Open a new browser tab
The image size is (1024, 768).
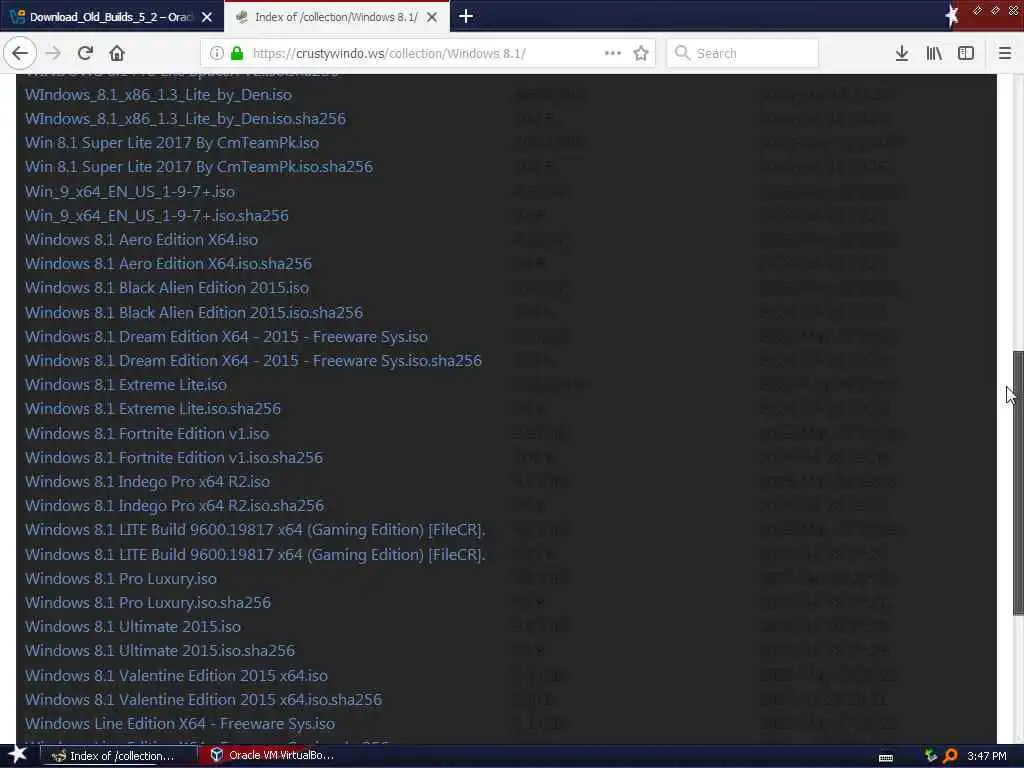[x=466, y=16]
